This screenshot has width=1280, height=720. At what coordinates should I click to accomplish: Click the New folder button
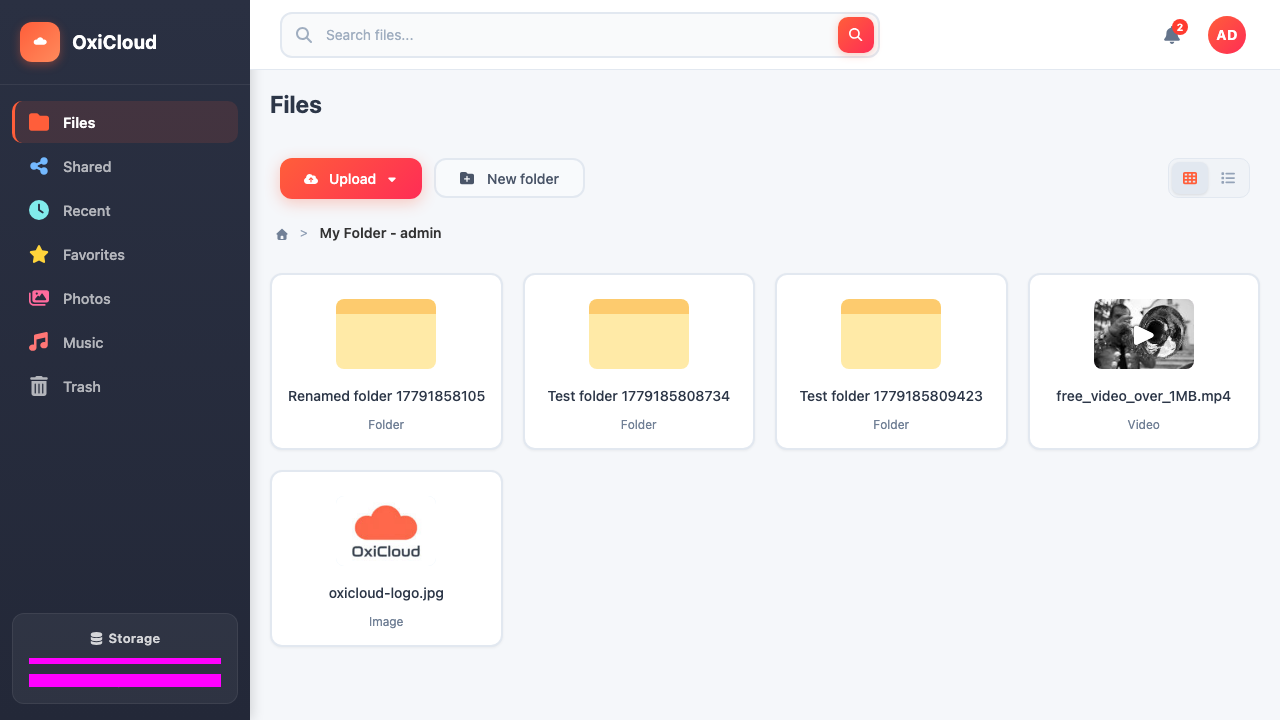tap(509, 178)
